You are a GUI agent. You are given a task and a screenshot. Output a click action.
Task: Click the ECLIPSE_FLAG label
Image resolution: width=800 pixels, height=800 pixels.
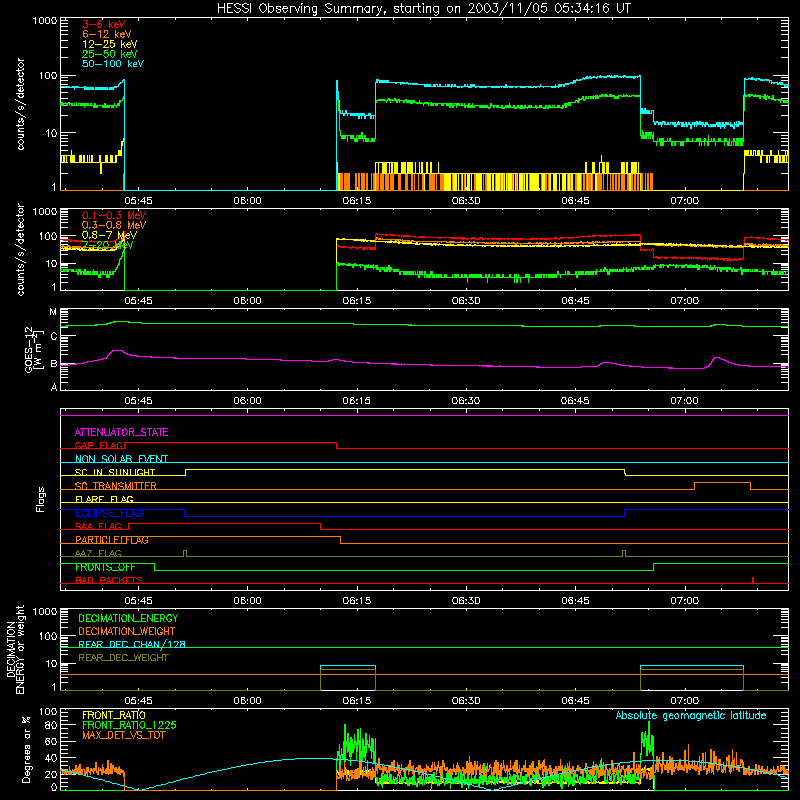tap(109, 513)
